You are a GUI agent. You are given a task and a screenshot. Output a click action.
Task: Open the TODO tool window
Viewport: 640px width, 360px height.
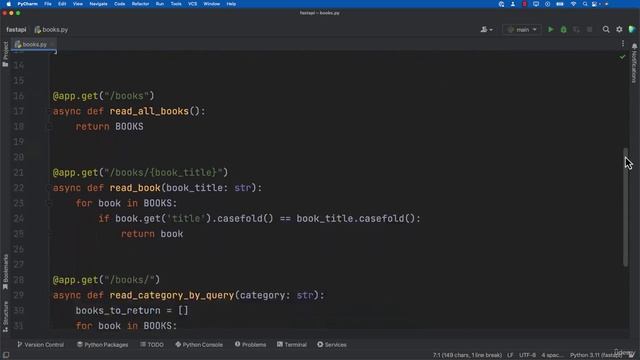click(152, 344)
